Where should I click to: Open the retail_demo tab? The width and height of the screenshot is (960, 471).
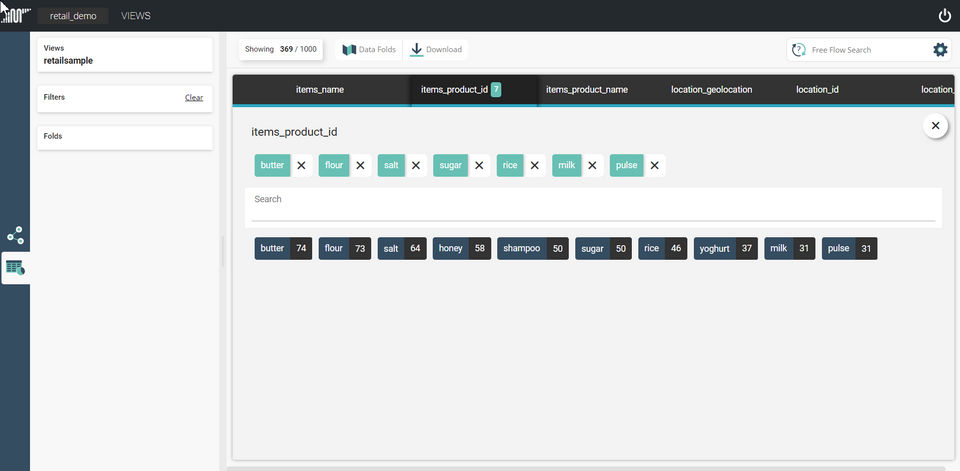73,16
